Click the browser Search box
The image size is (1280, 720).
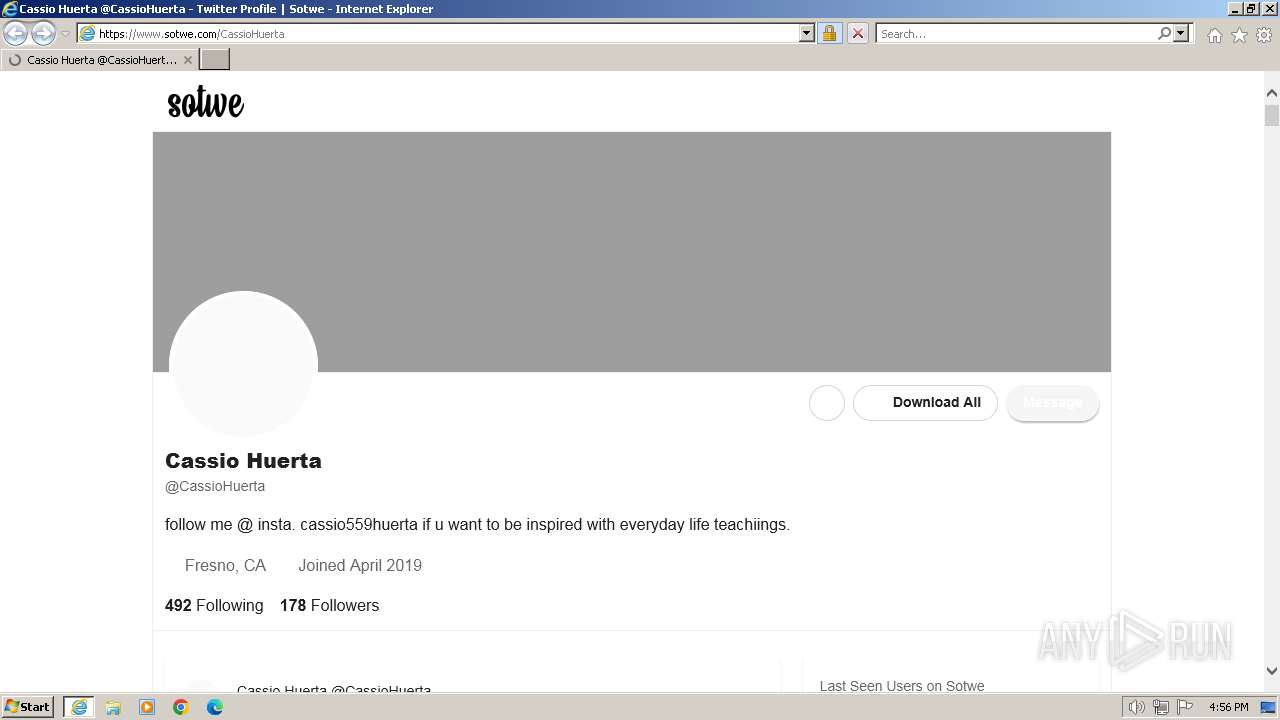tap(1016, 33)
